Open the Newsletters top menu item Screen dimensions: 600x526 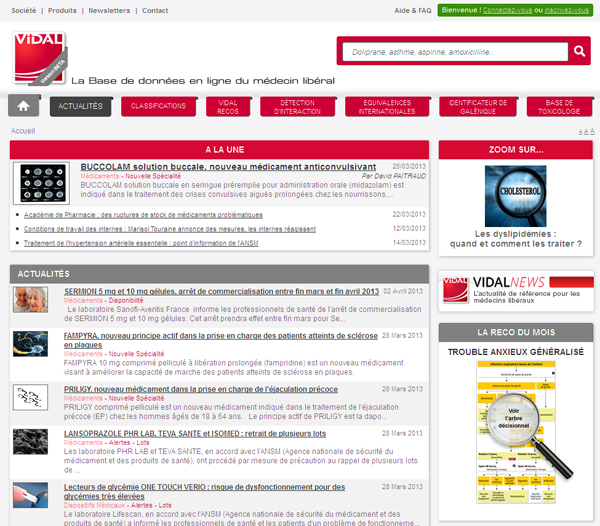click(x=109, y=10)
